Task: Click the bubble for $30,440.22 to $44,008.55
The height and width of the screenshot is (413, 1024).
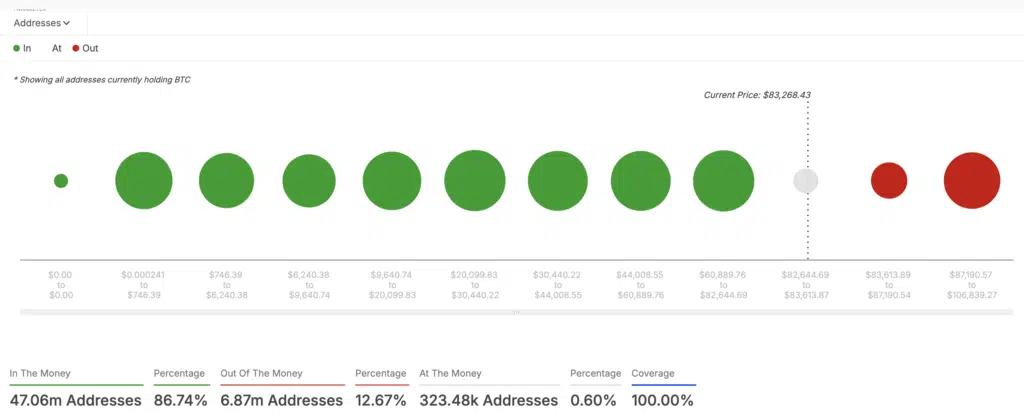Action: point(558,181)
